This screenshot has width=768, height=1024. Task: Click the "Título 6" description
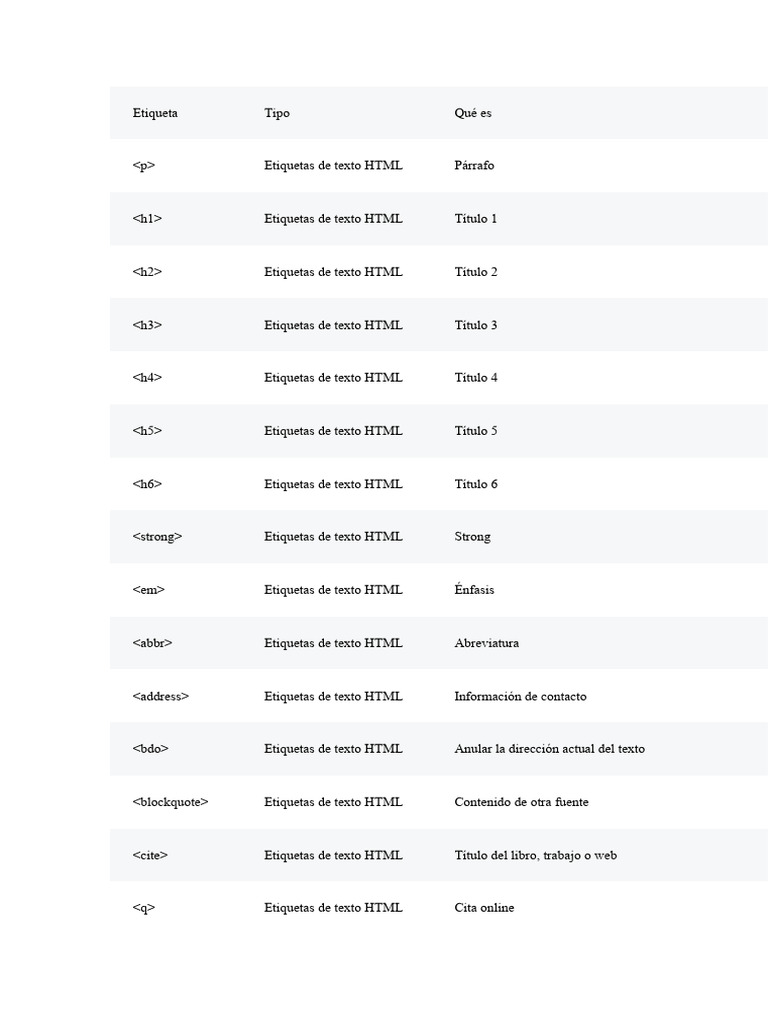tap(475, 484)
